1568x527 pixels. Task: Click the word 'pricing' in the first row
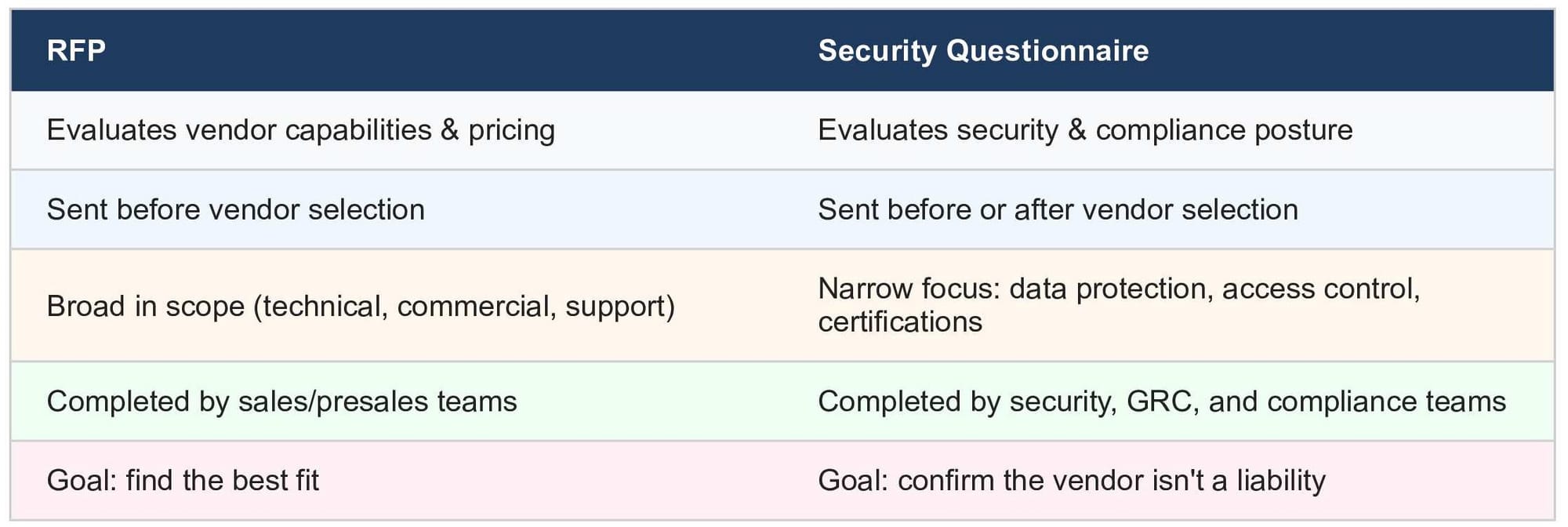point(511,130)
